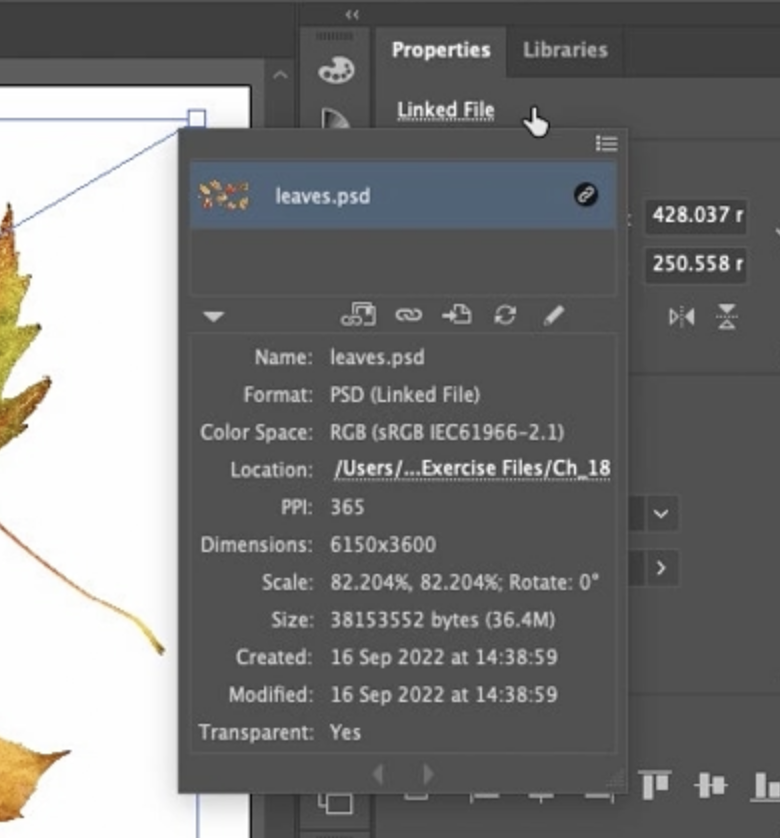Click the selection handle on the canvas

coord(196,119)
